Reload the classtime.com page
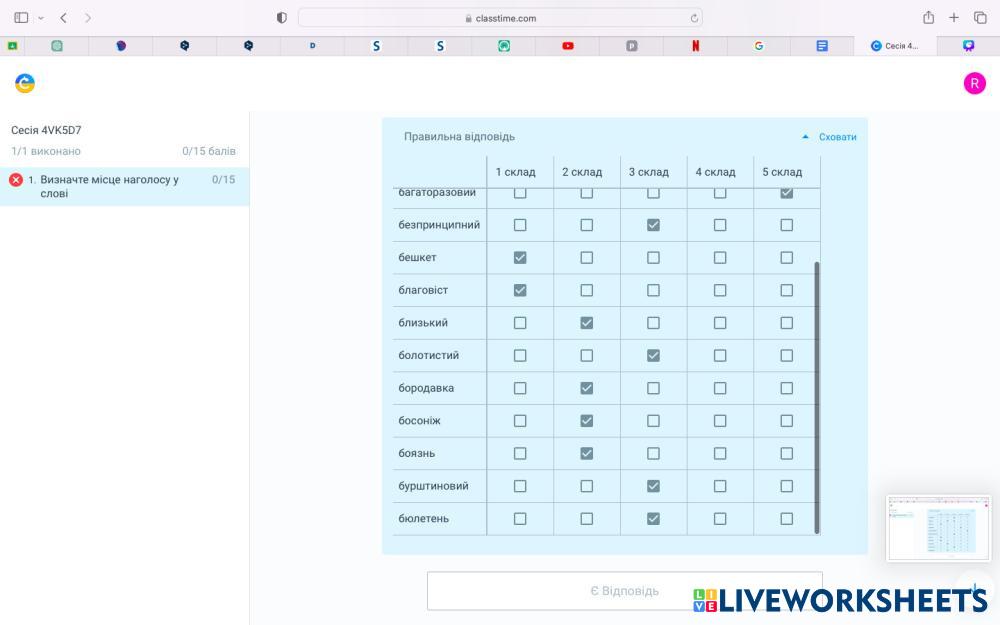Viewport: 1000px width, 625px height. (694, 18)
